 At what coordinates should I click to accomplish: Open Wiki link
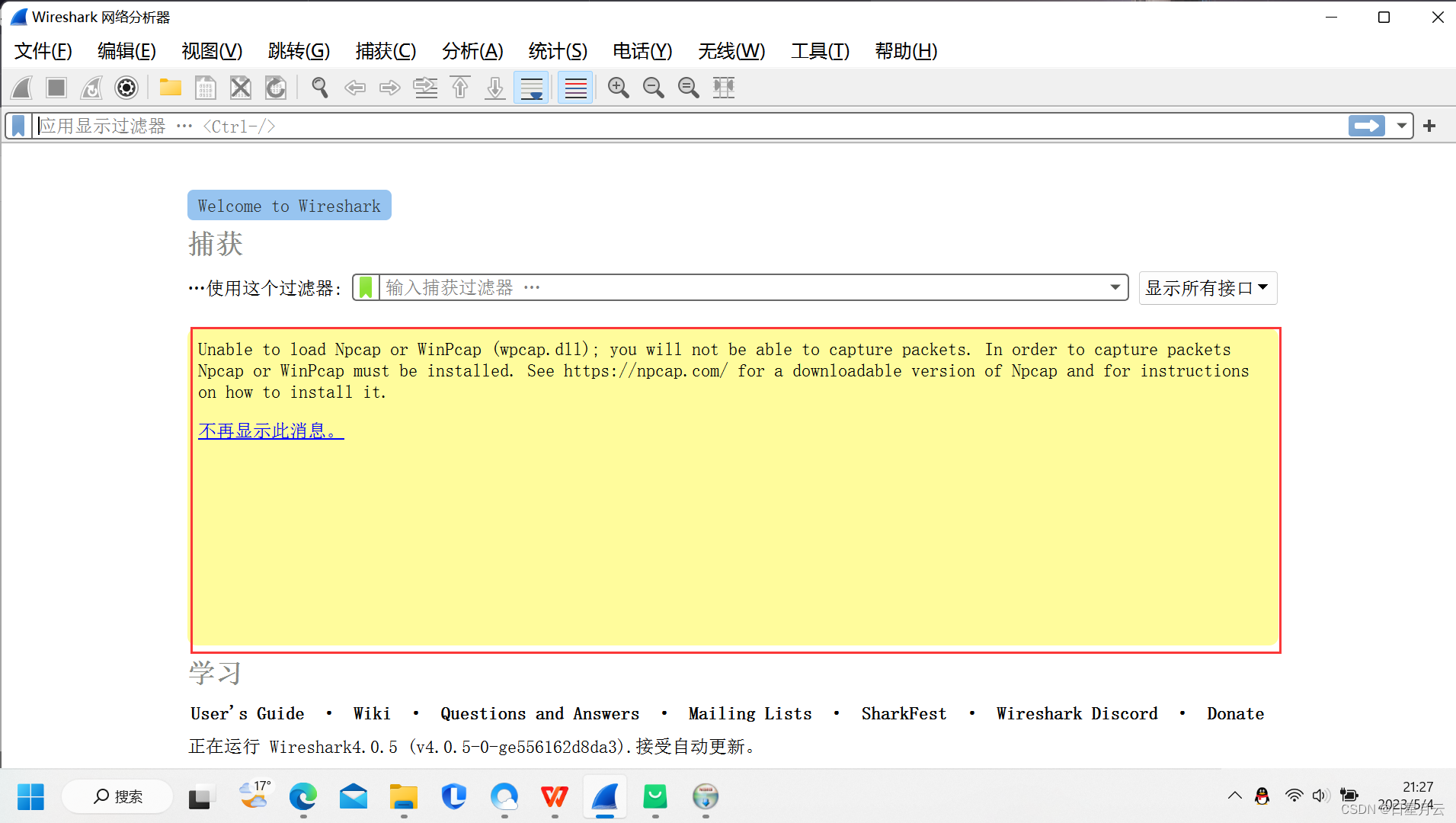click(372, 713)
